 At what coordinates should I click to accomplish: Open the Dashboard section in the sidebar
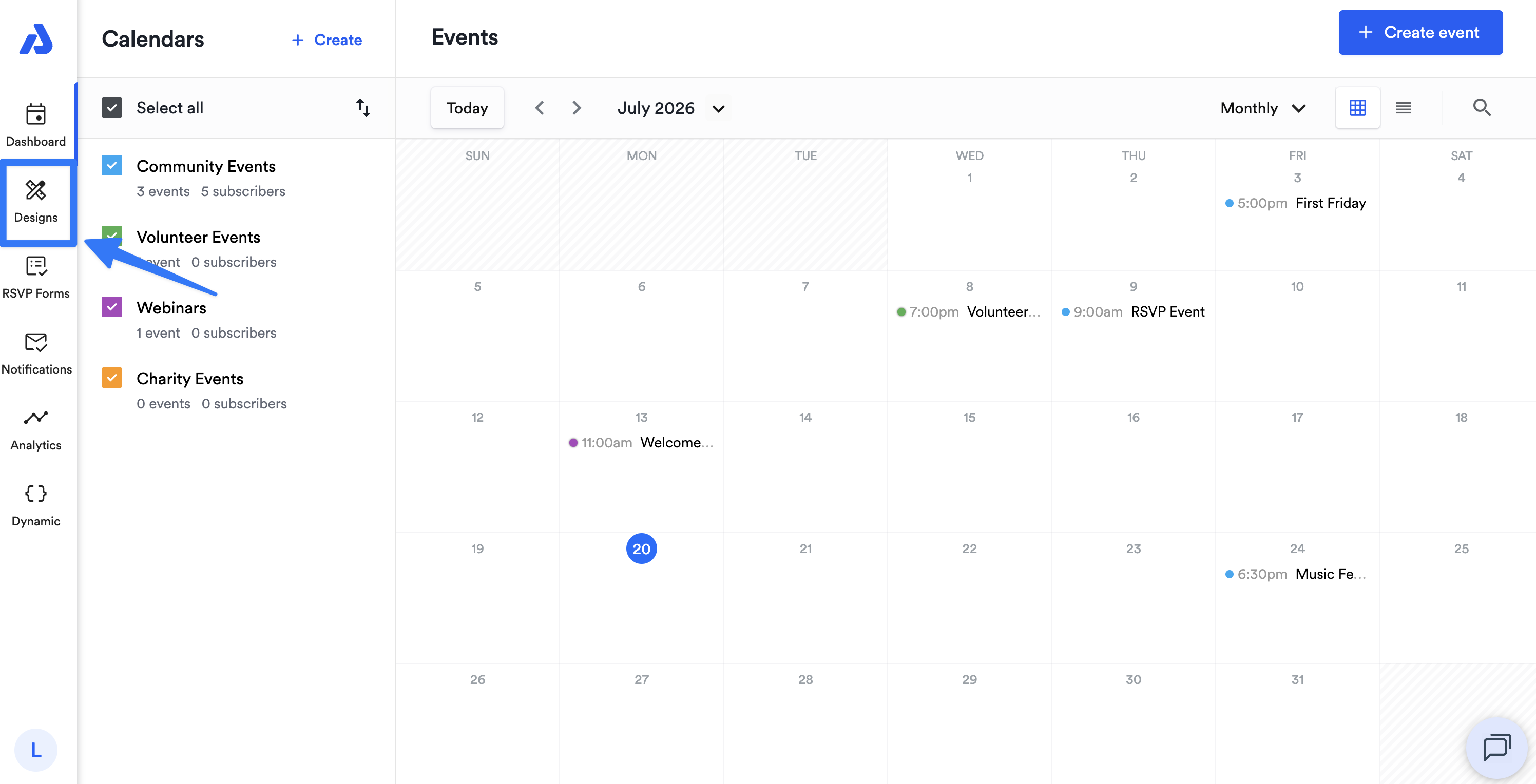(x=36, y=125)
